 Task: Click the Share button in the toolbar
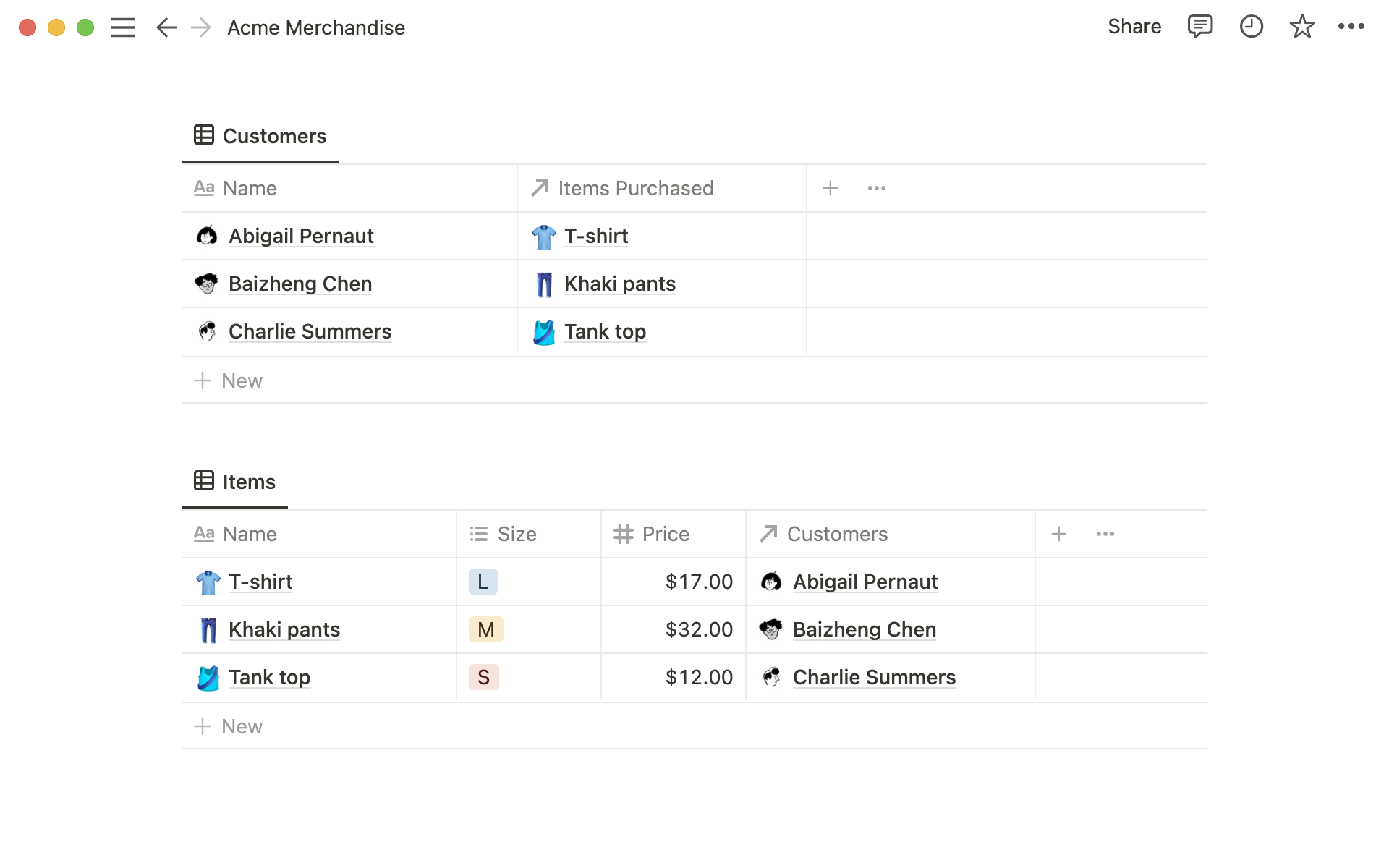point(1134,28)
